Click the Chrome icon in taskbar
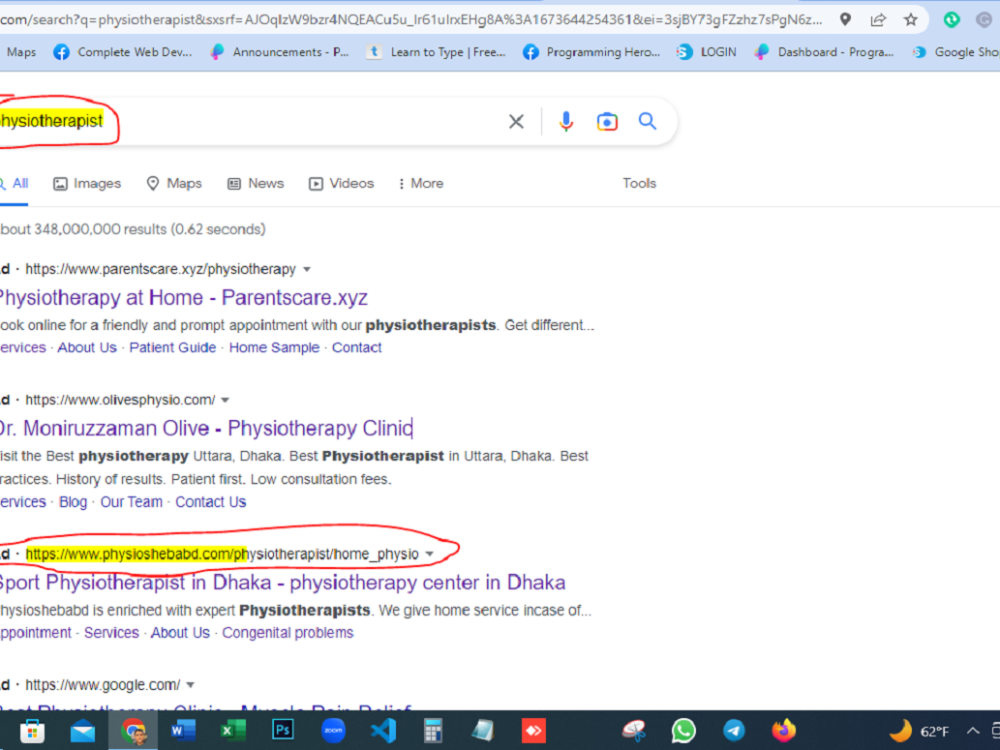 [133, 731]
